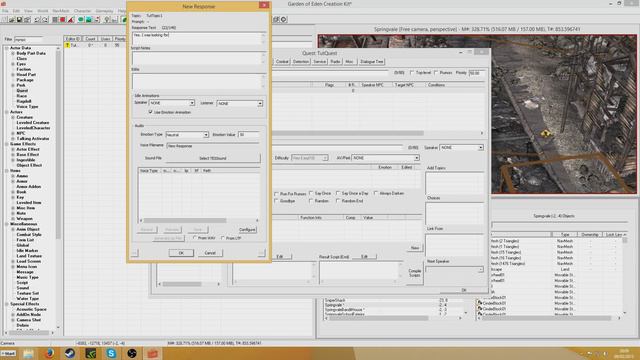Enable the Rumors checkbox in Quest window

(436, 73)
